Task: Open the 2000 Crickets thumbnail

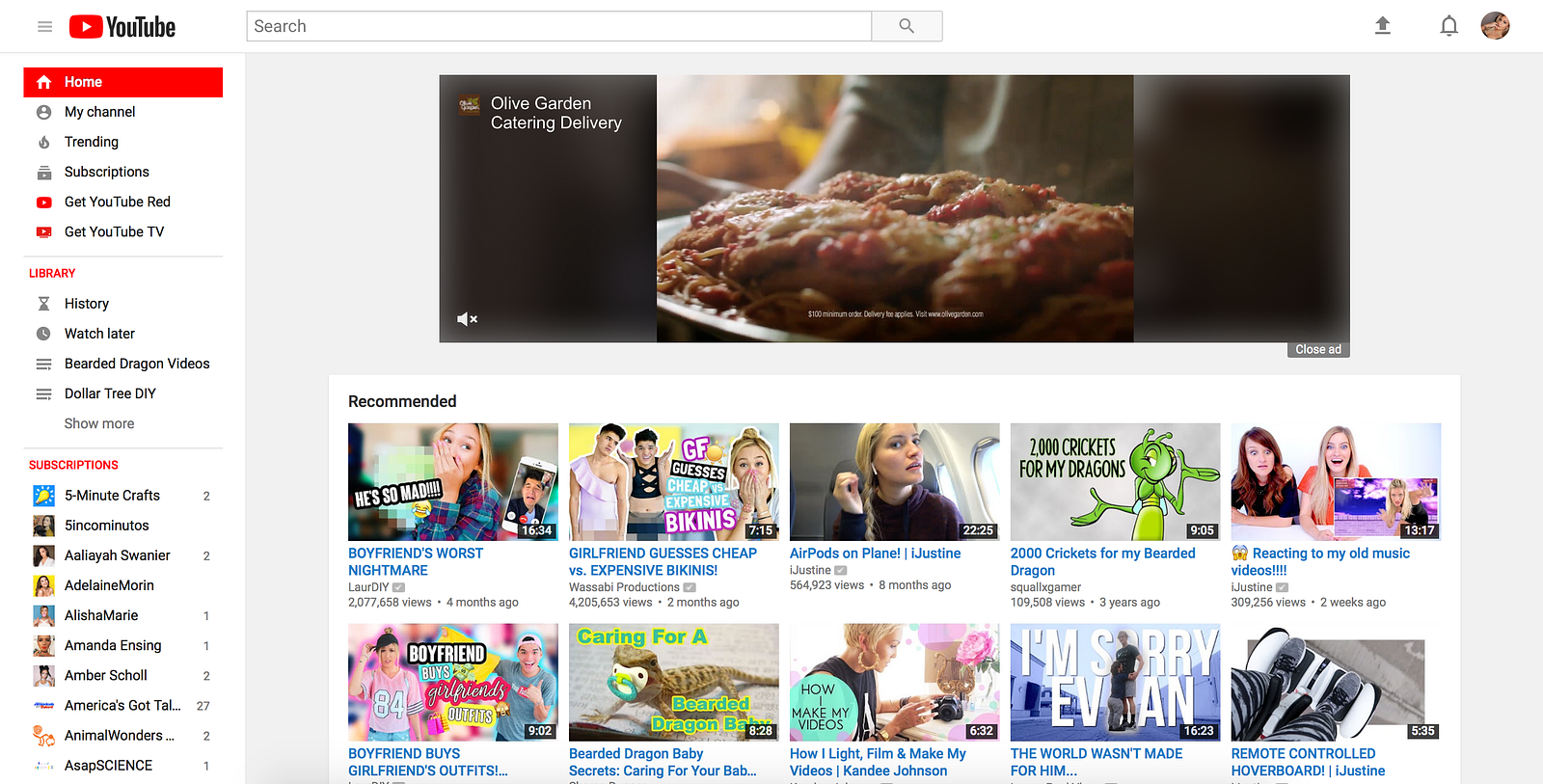Action: [x=1116, y=482]
